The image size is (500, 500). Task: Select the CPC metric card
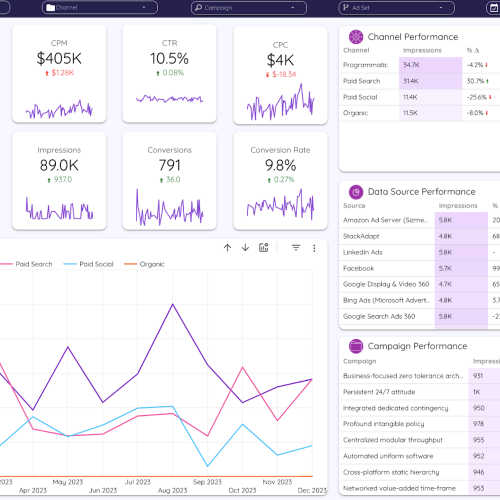tap(280, 75)
